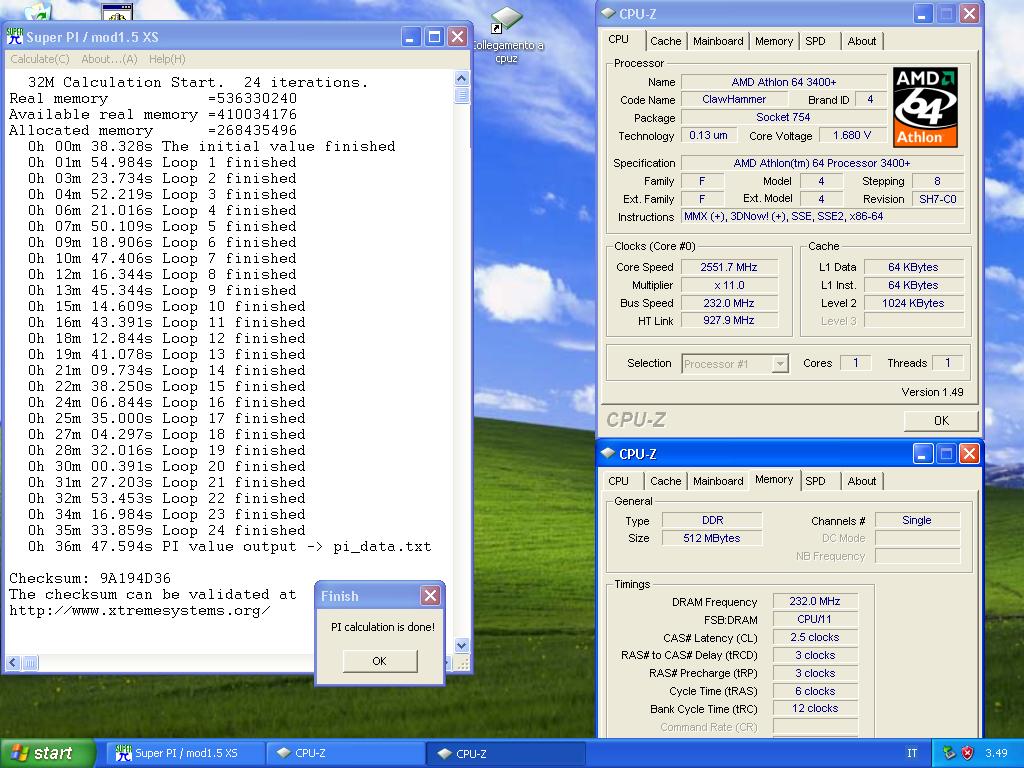Select the first CPU-Z taskbar button
The height and width of the screenshot is (768, 1024).
click(x=346, y=753)
